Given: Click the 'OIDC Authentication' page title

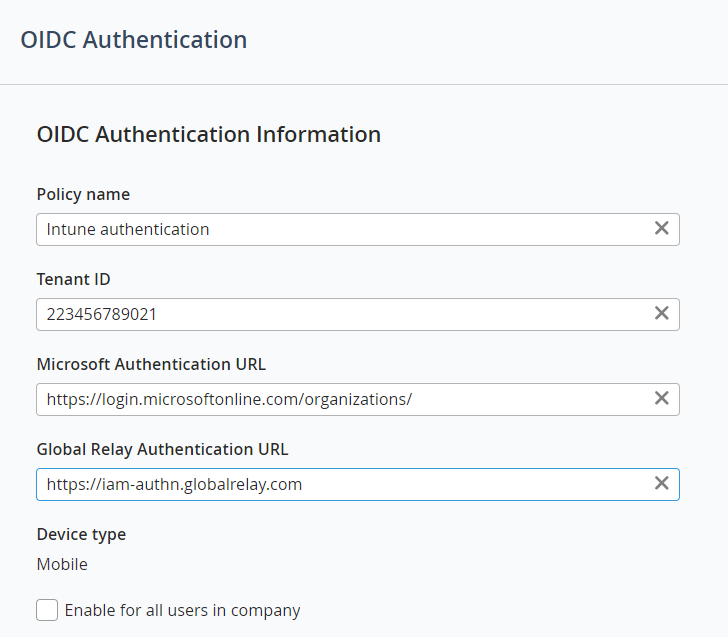Looking at the screenshot, I should coord(134,39).
